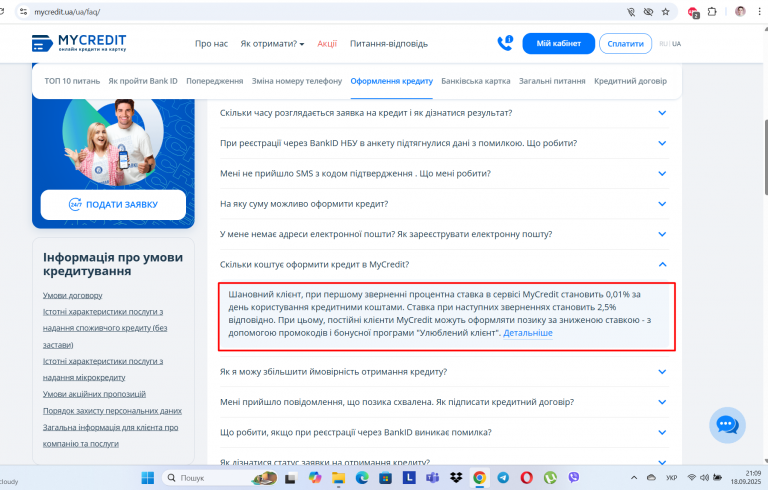Open Opera from the taskbar
Viewport: 768px width, 490px height.
click(527, 477)
